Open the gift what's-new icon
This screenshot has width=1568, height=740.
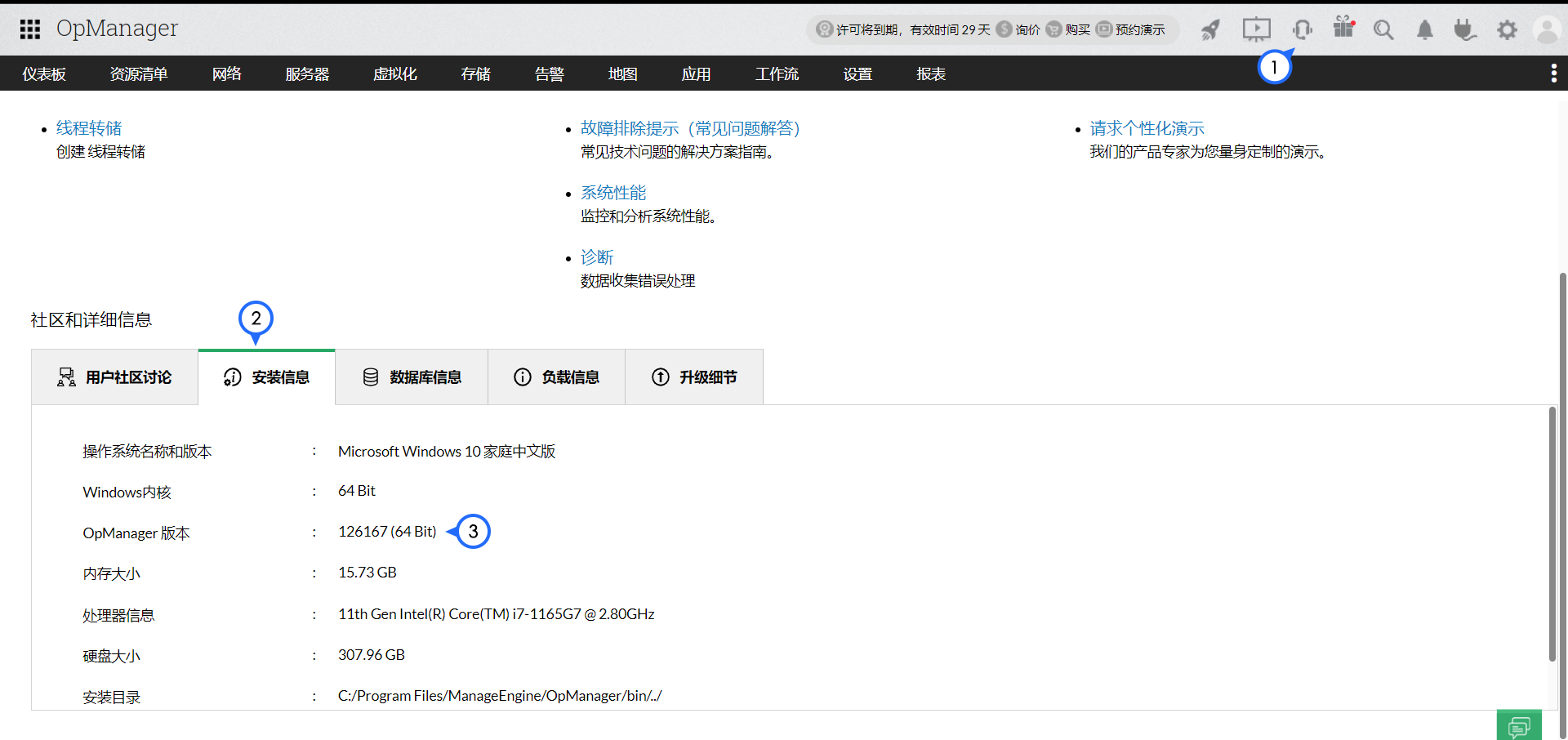click(x=1343, y=28)
